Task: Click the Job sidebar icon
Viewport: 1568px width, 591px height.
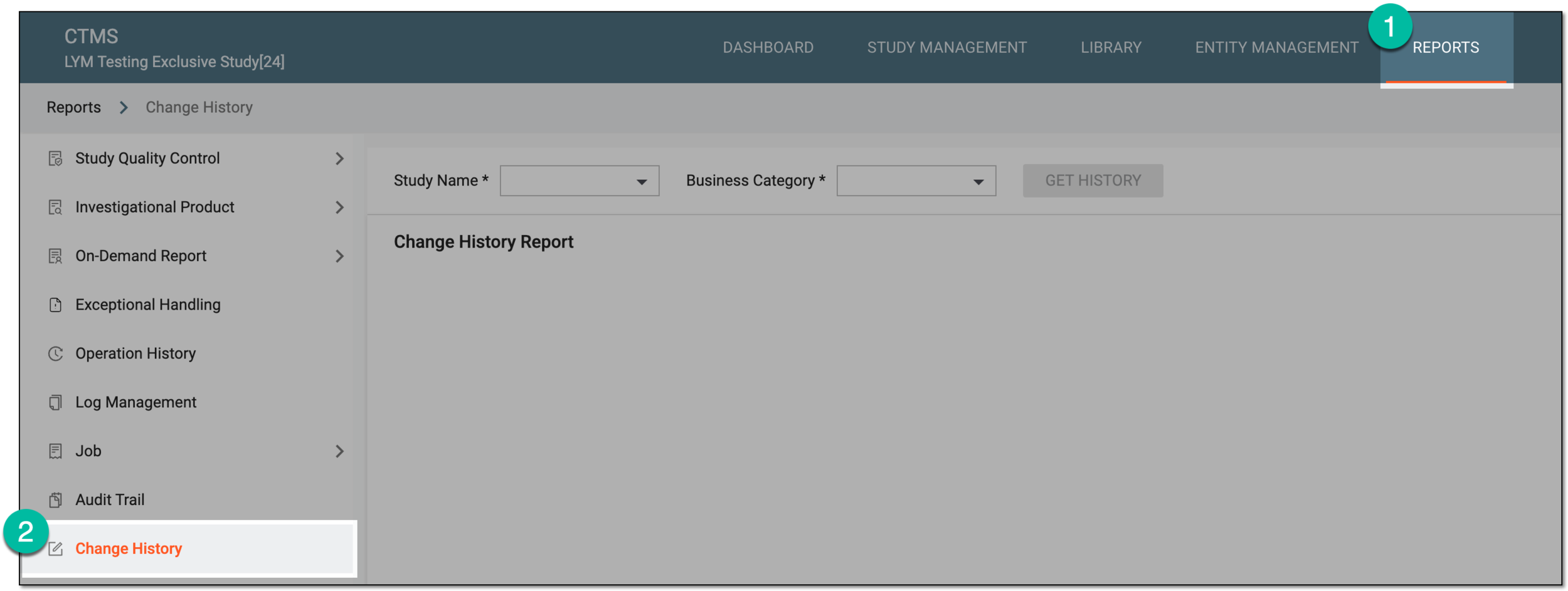Action: [55, 451]
